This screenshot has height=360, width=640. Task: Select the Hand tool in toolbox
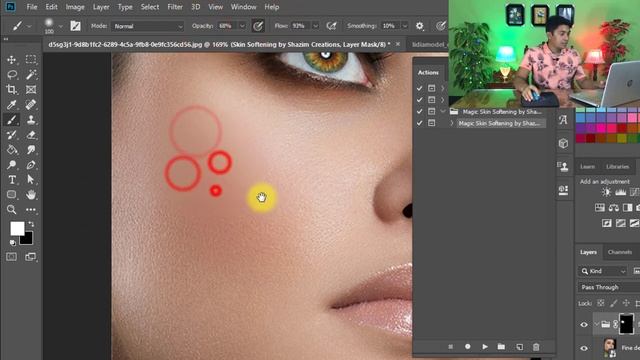(x=31, y=194)
